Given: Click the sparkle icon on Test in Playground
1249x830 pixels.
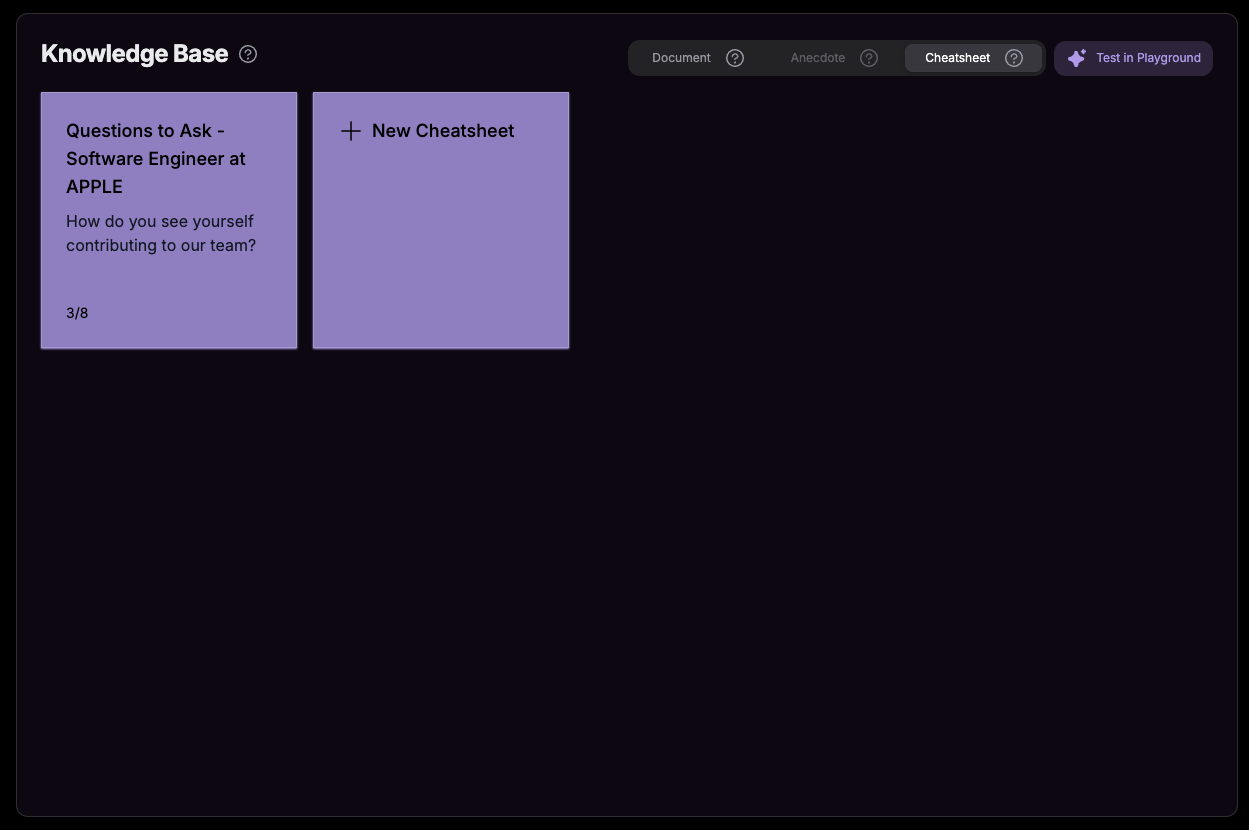Looking at the screenshot, I should tap(1077, 58).
